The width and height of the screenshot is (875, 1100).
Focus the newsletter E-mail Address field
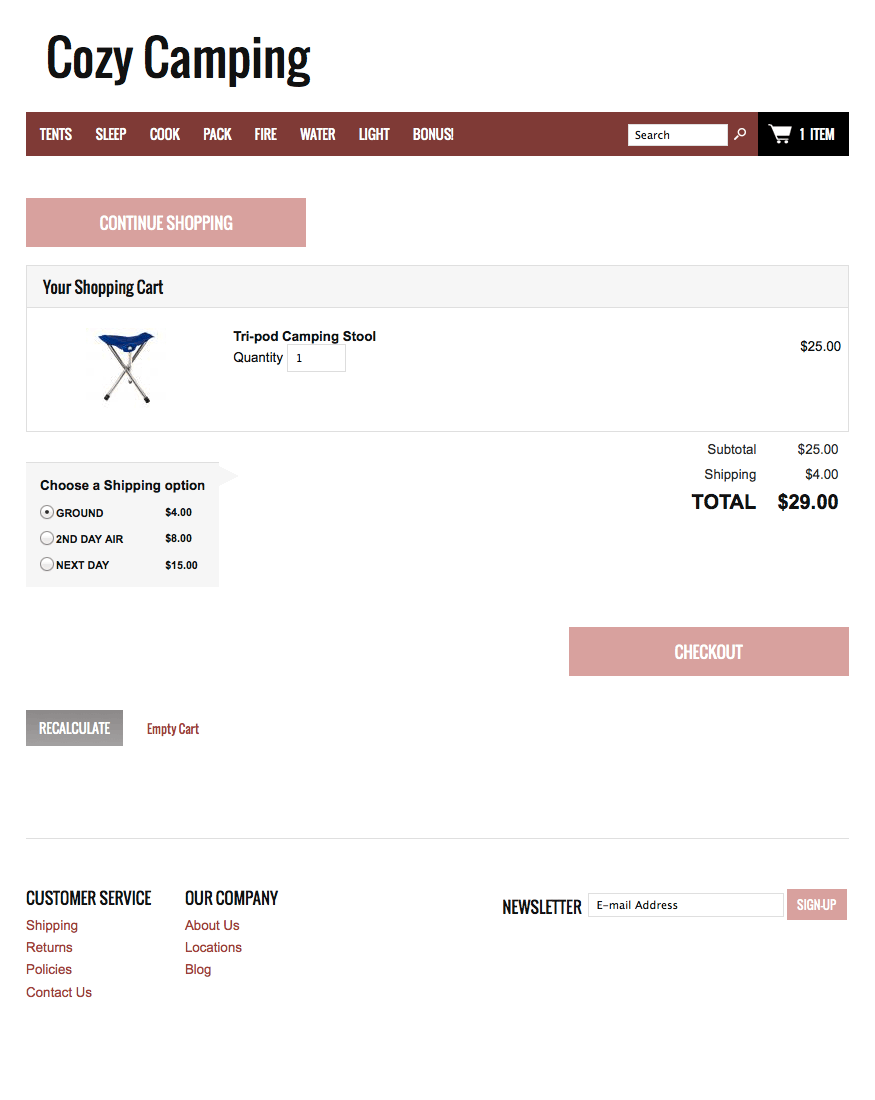685,905
